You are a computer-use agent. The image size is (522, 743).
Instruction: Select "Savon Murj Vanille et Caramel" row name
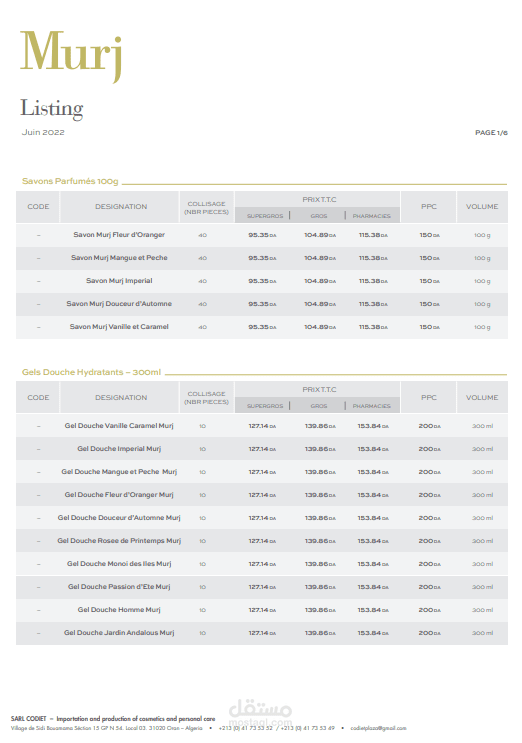[119, 326]
